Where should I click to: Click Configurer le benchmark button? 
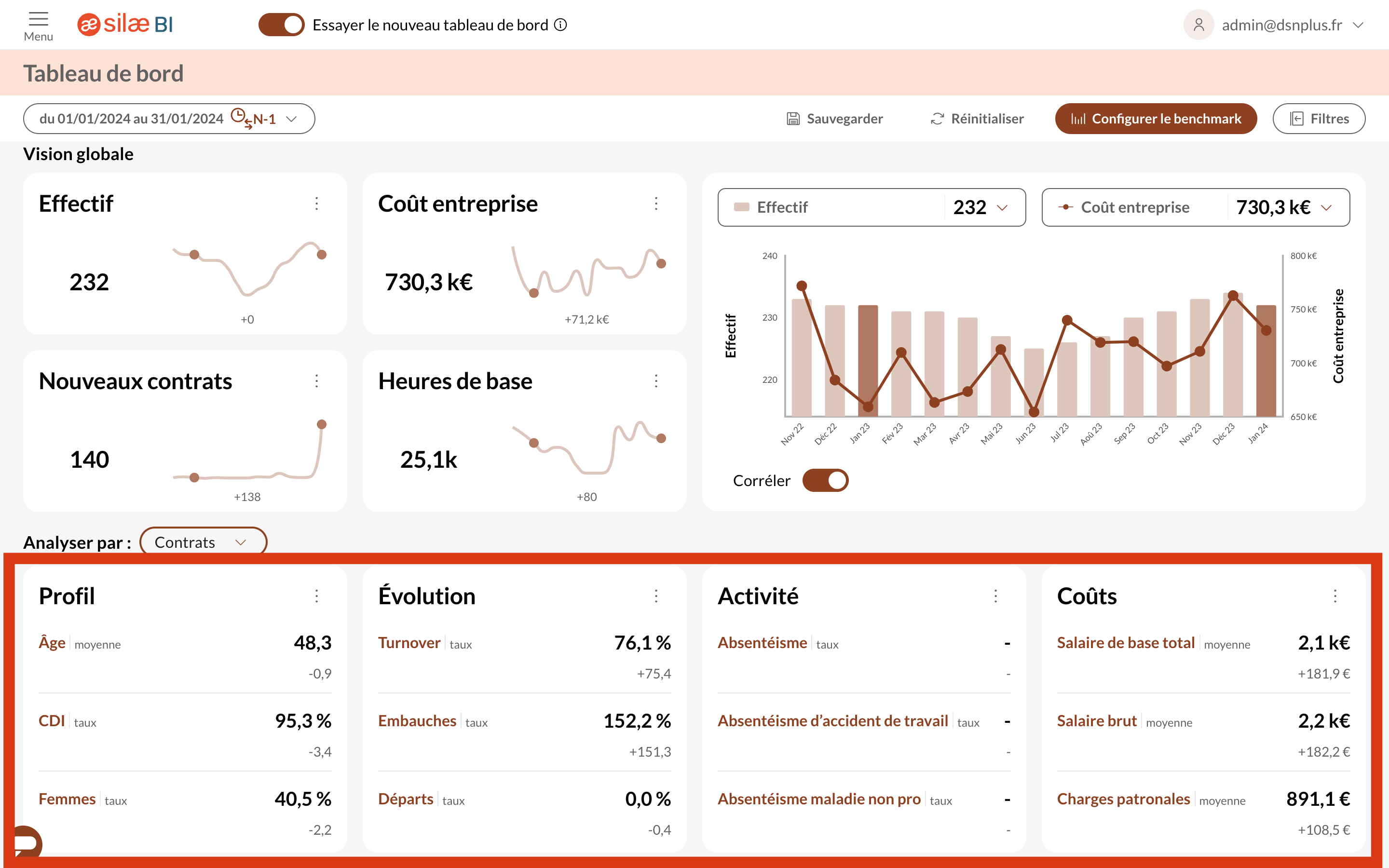[x=1156, y=119]
